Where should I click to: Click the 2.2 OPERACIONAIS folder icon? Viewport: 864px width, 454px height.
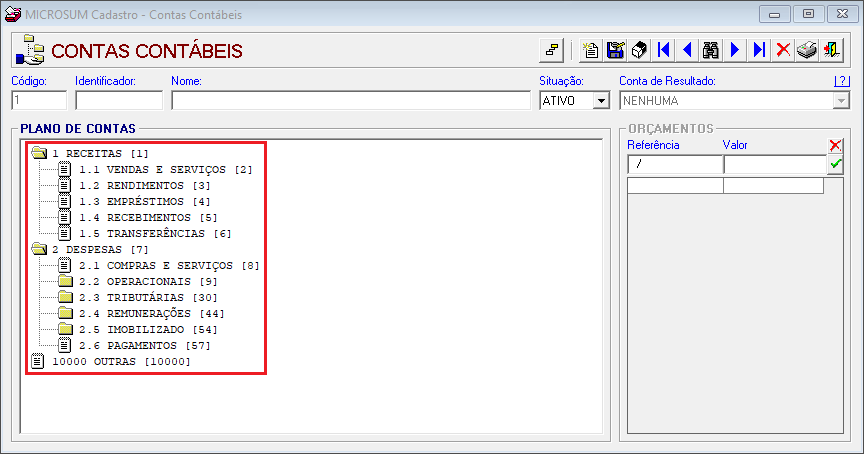pyautogui.click(x=66, y=281)
